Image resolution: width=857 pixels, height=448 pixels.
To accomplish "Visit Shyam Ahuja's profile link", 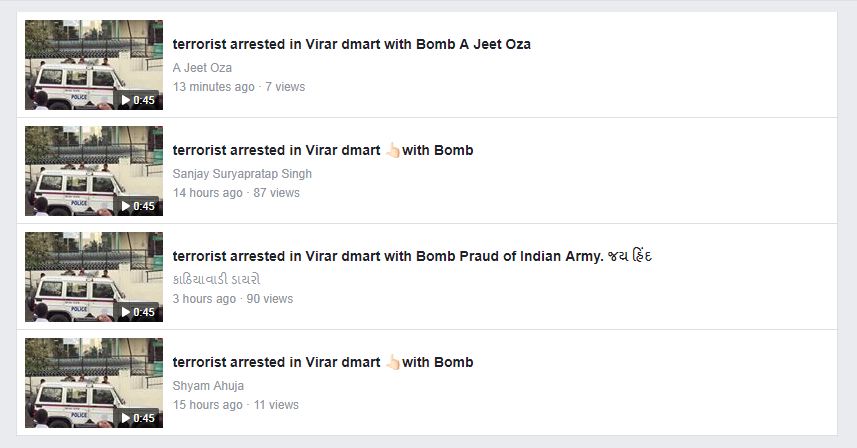I will 208,386.
